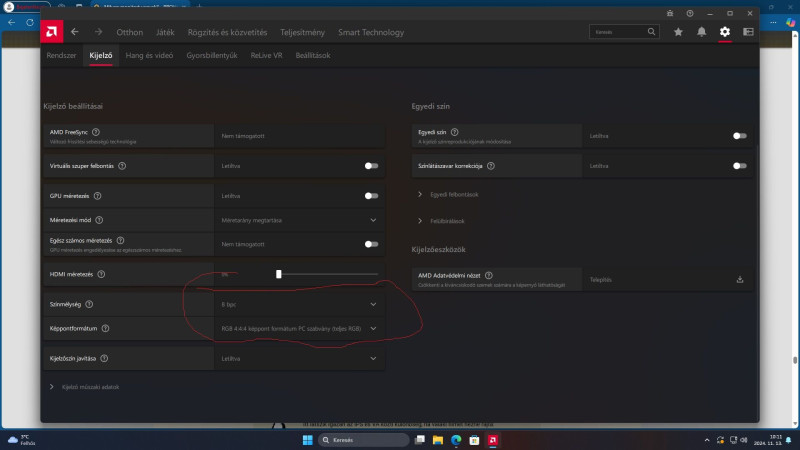Show Virtuális szuper felbontás help icon
This screenshot has width=800, height=450.
pos(122,166)
